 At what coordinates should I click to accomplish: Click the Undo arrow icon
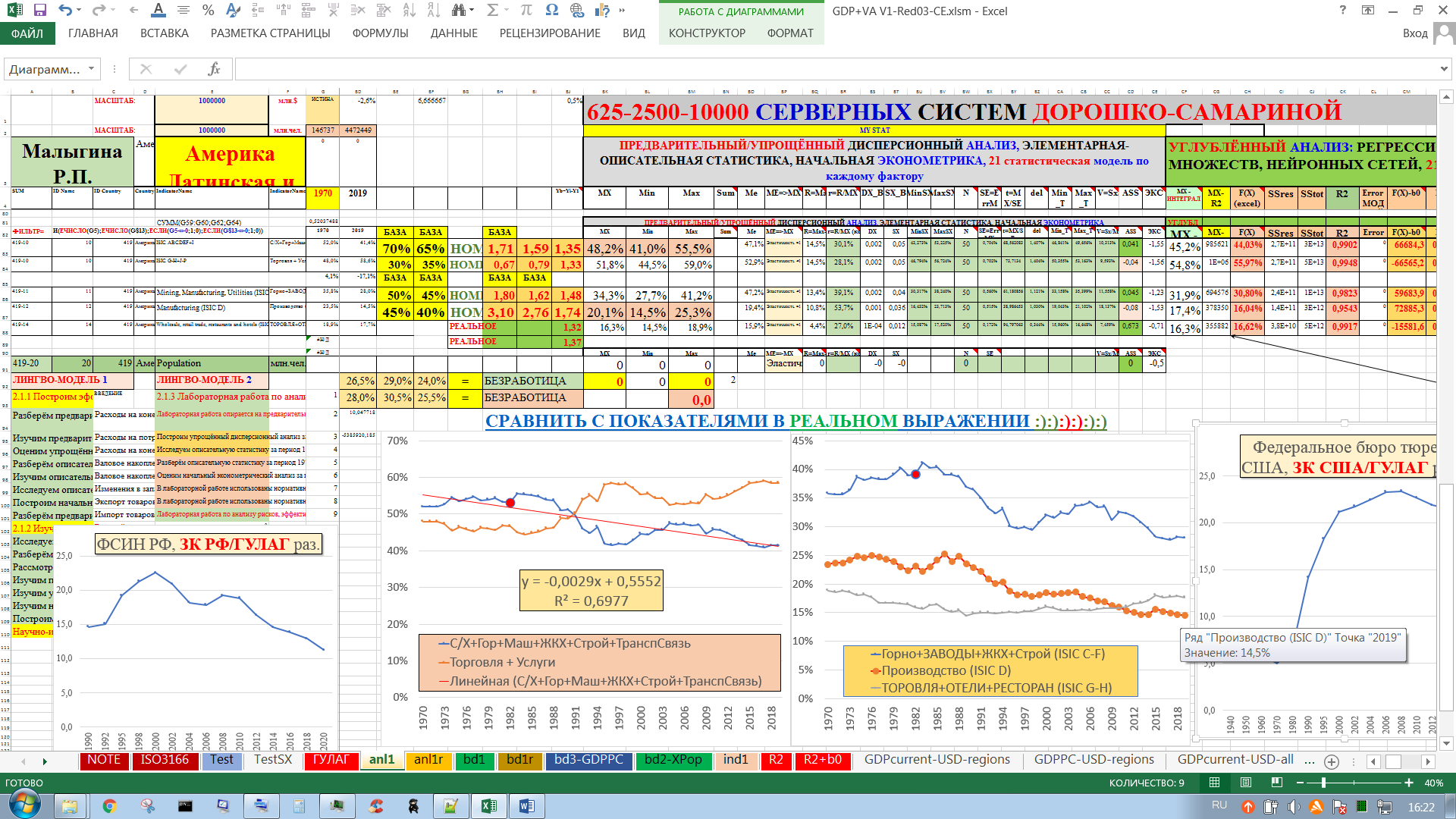point(65,11)
